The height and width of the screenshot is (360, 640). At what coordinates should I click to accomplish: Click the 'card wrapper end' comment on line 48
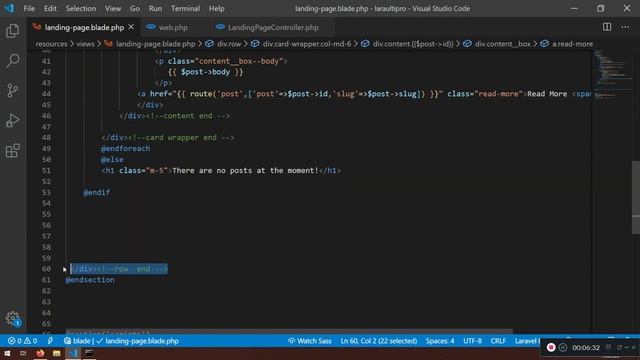(x=181, y=138)
